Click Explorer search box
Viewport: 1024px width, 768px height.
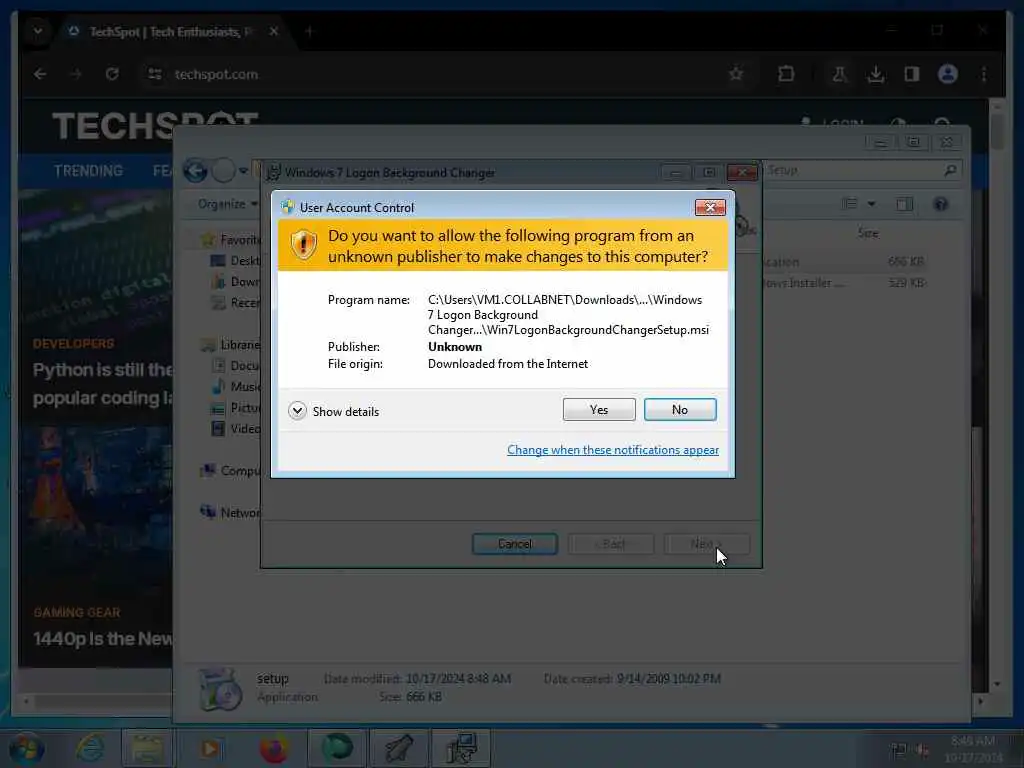tap(862, 170)
